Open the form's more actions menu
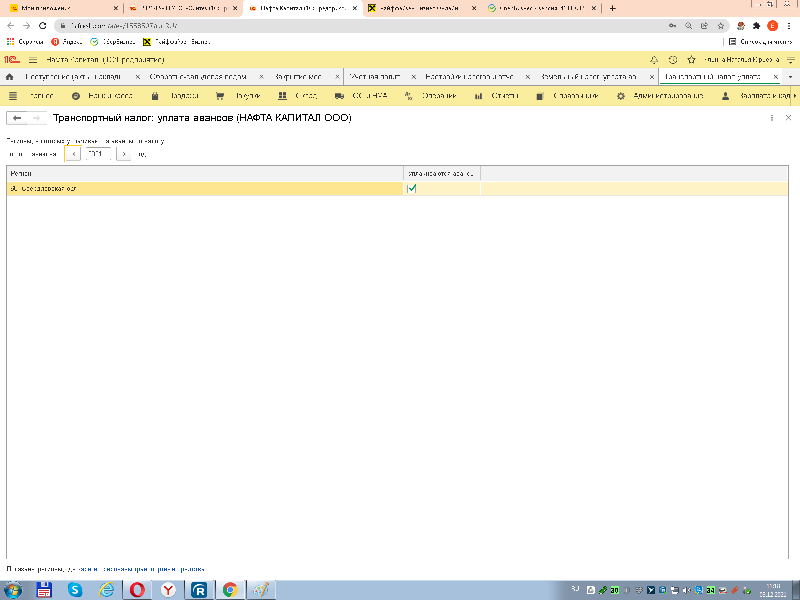 pyautogui.click(x=771, y=118)
